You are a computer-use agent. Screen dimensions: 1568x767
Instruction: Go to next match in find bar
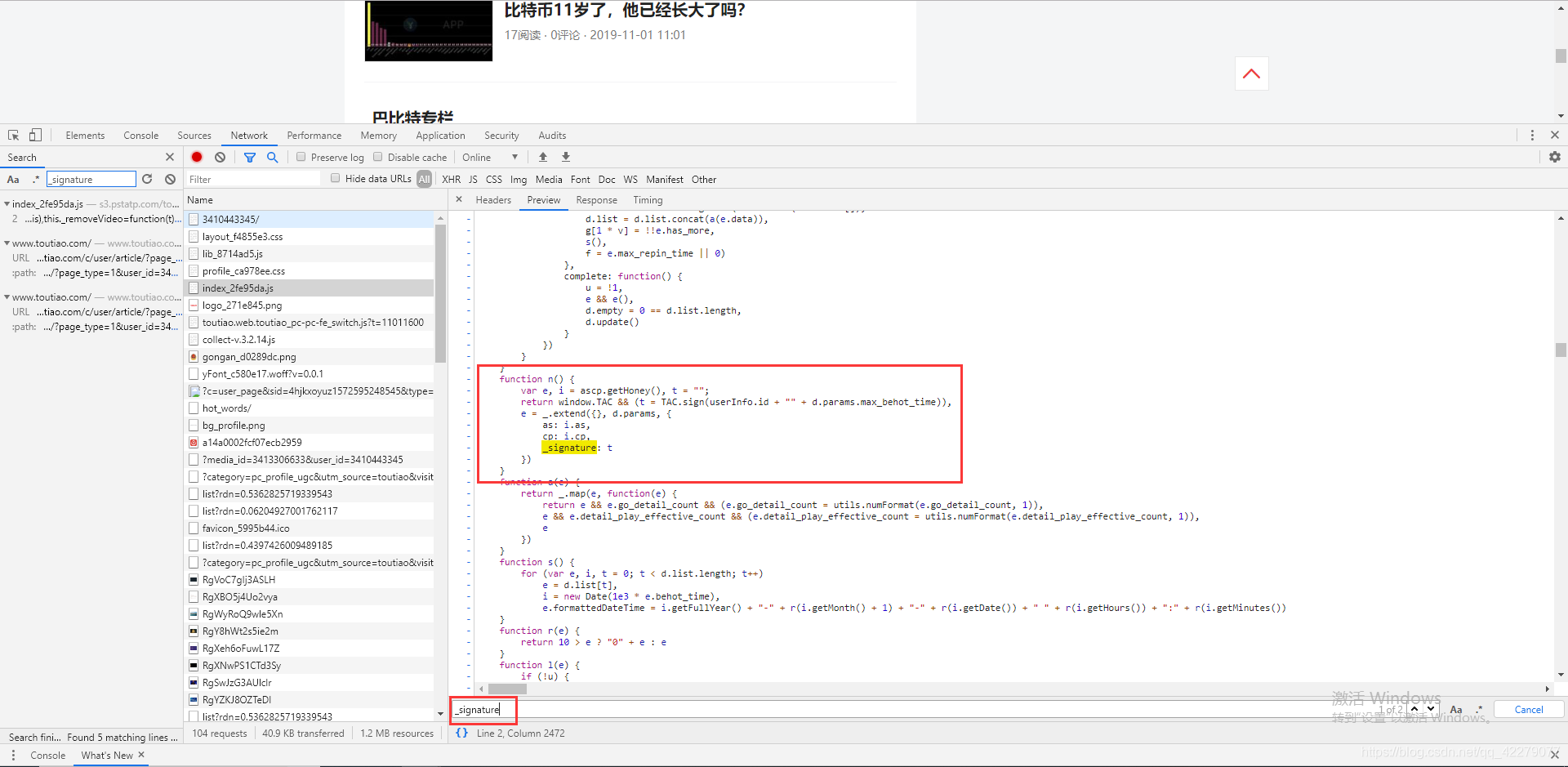coord(1431,709)
